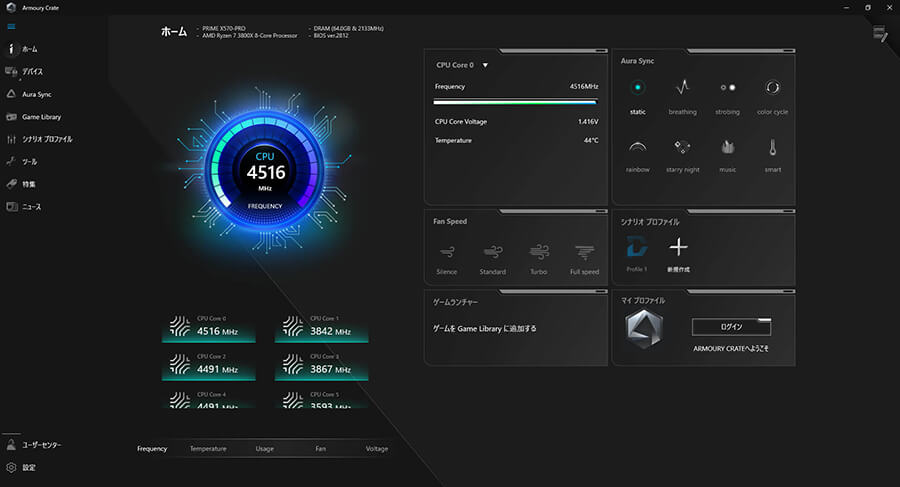Screen dimensions: 900x487
Task: Create new scenario profile with 新規作成
Action: (x=678, y=249)
